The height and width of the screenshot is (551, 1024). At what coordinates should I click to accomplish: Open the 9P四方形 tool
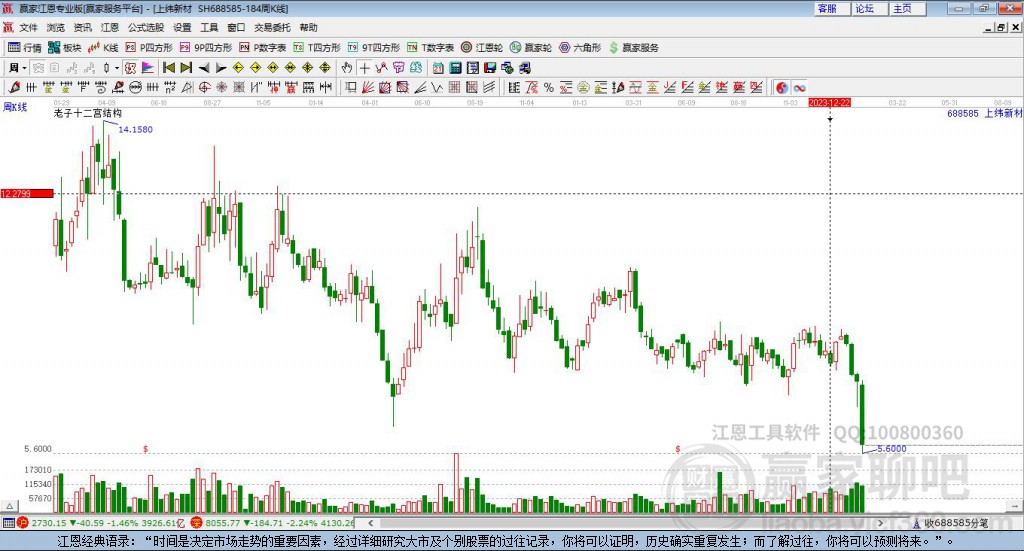(206, 48)
